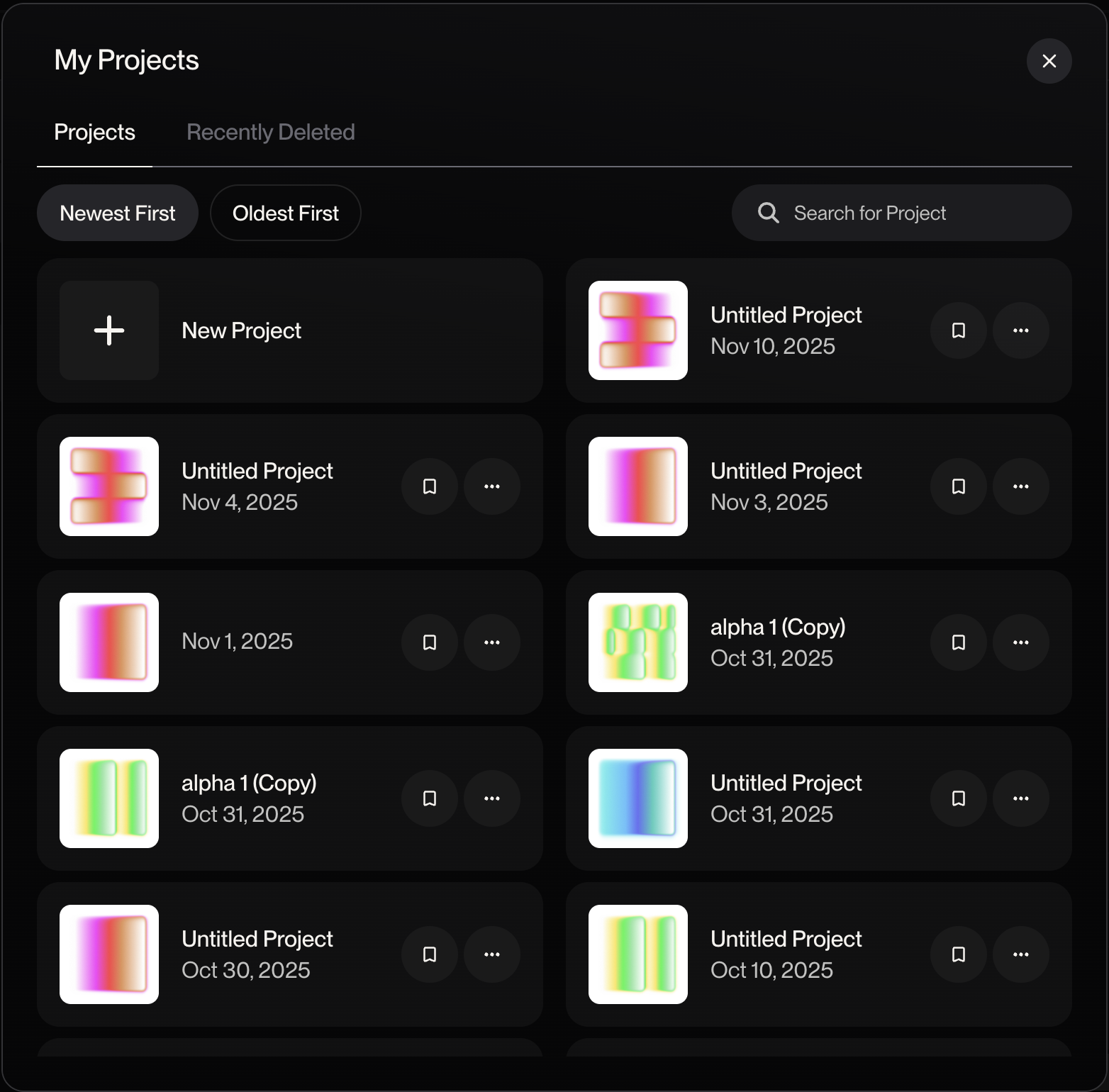1109x1092 pixels.
Task: Sort projects by Newest First
Action: pyautogui.click(x=117, y=213)
